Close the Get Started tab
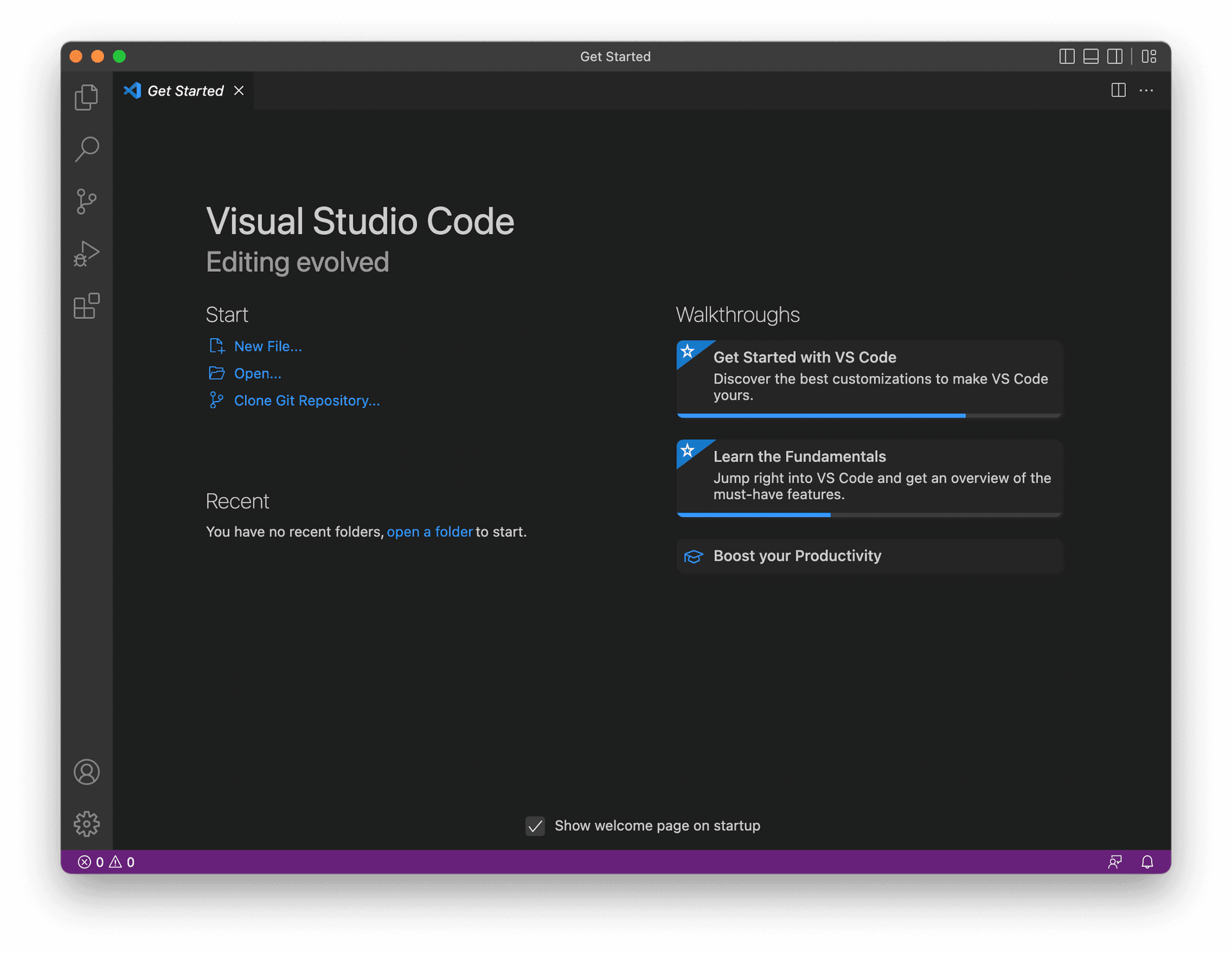Viewport: 1232px width, 954px height. (x=239, y=90)
